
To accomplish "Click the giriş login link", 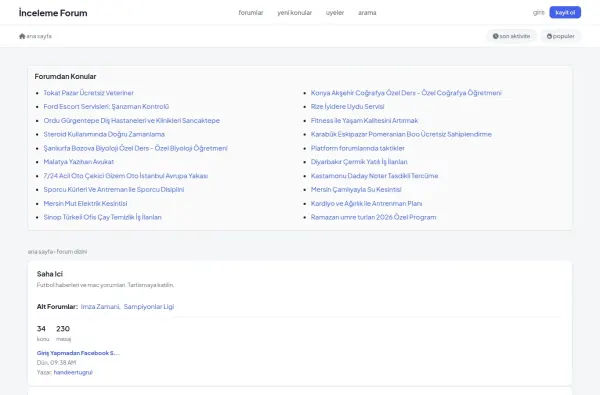I will pyautogui.click(x=538, y=12).
